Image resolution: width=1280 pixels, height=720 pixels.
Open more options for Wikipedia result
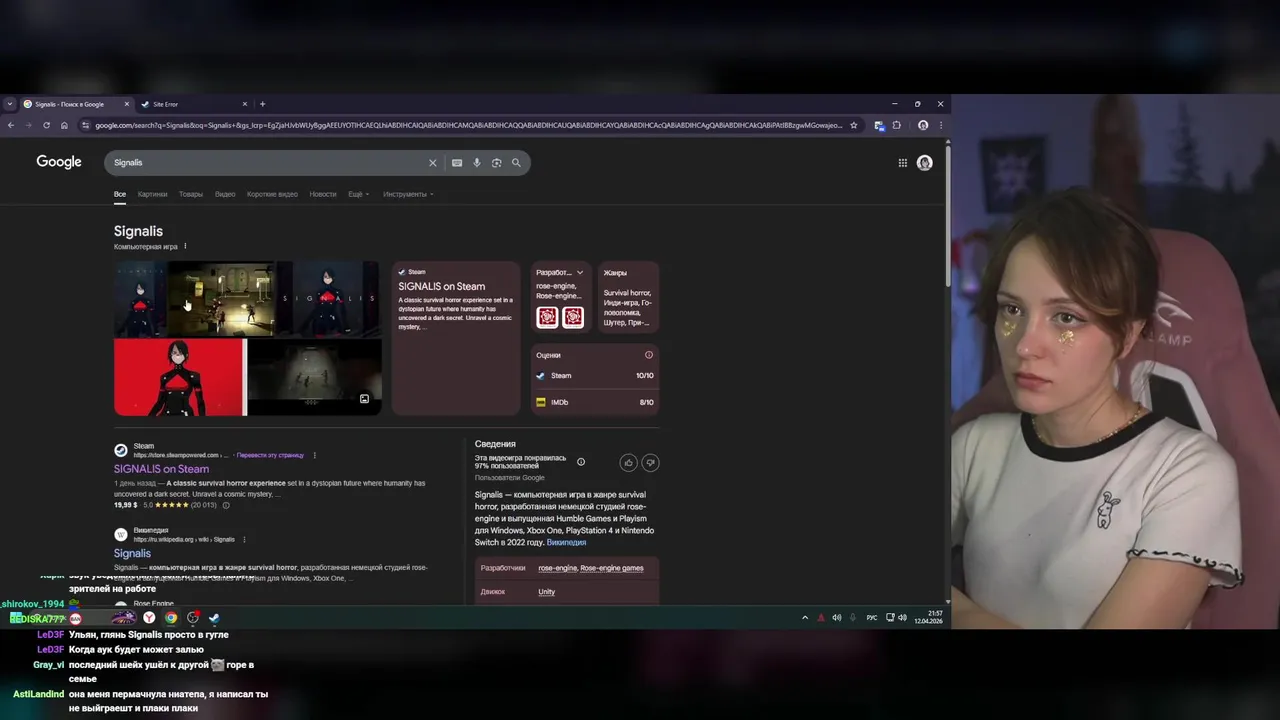click(245, 540)
